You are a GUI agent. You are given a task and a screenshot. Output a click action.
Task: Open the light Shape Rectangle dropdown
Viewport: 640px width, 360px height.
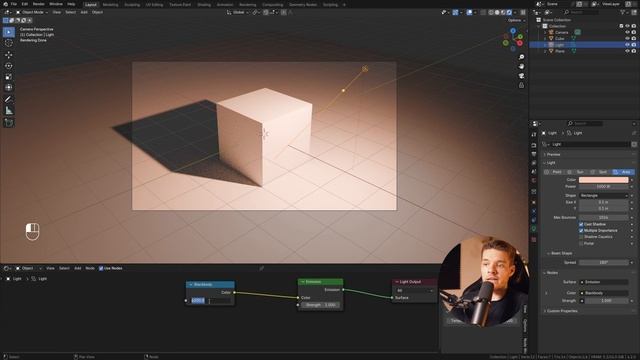click(x=603, y=196)
